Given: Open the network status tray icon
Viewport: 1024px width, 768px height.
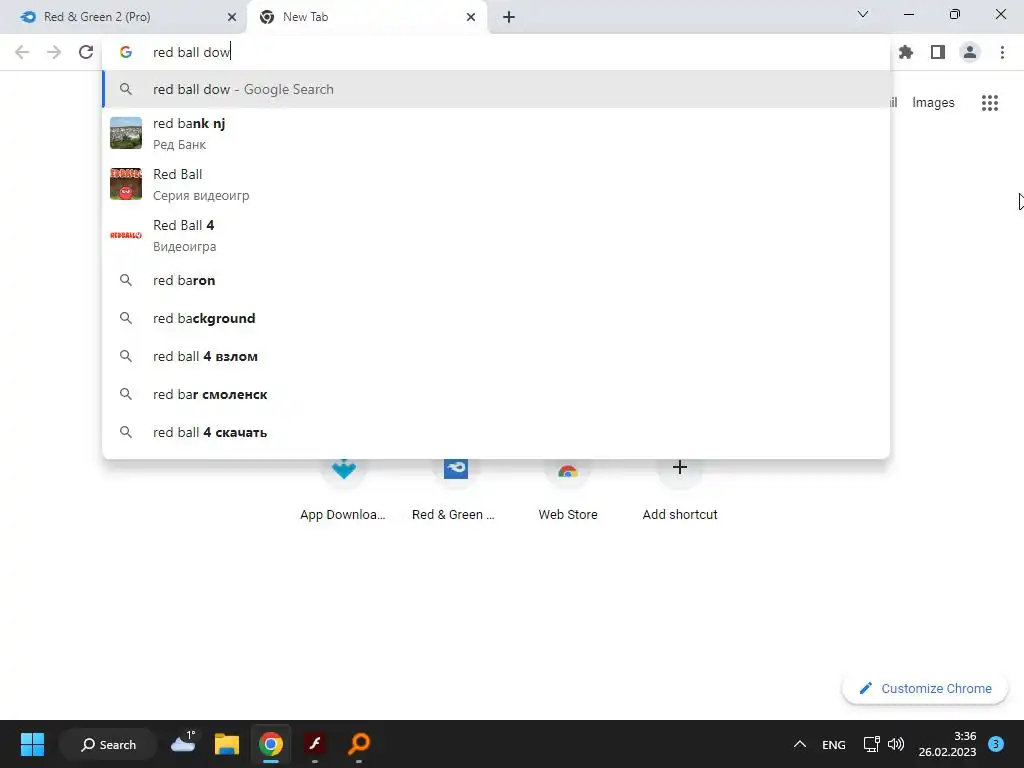Looking at the screenshot, I should [x=871, y=744].
